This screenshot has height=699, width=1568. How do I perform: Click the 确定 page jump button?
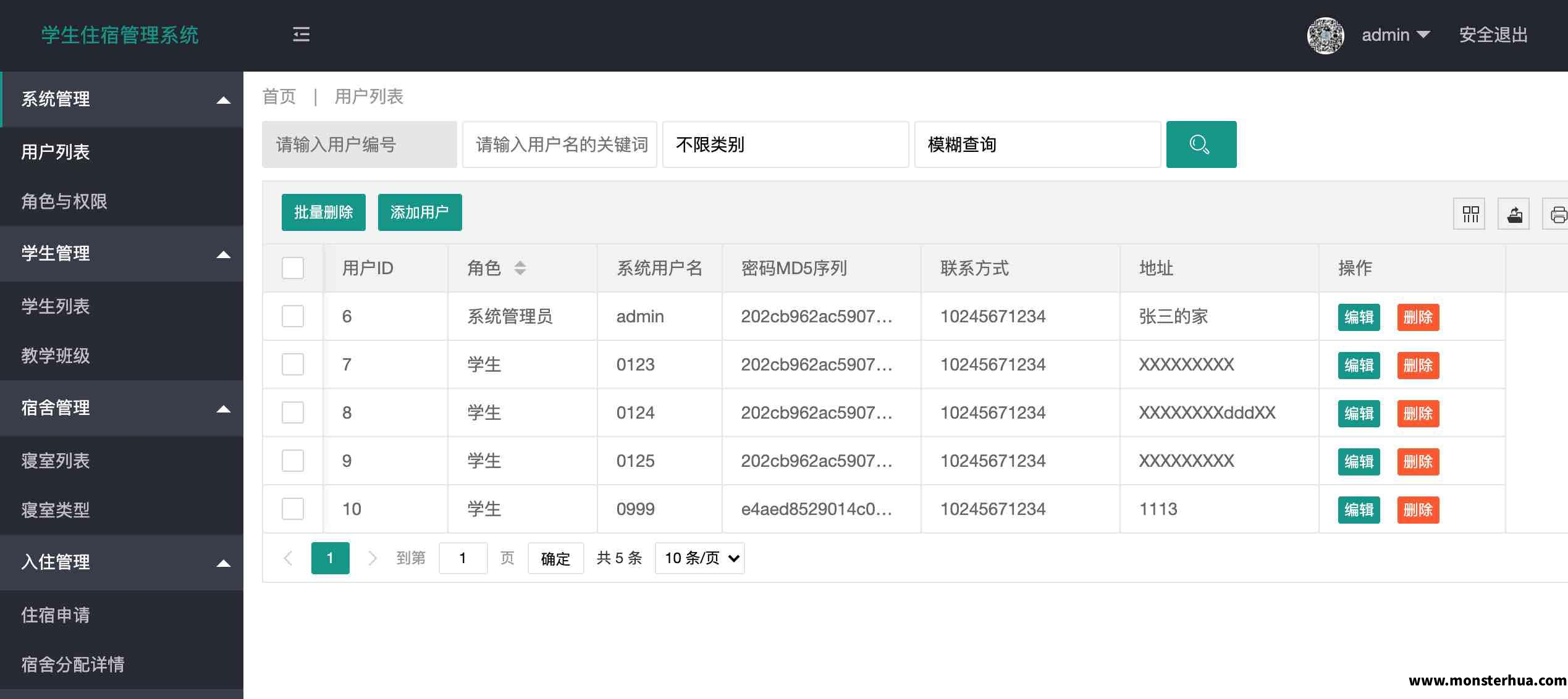pos(556,558)
